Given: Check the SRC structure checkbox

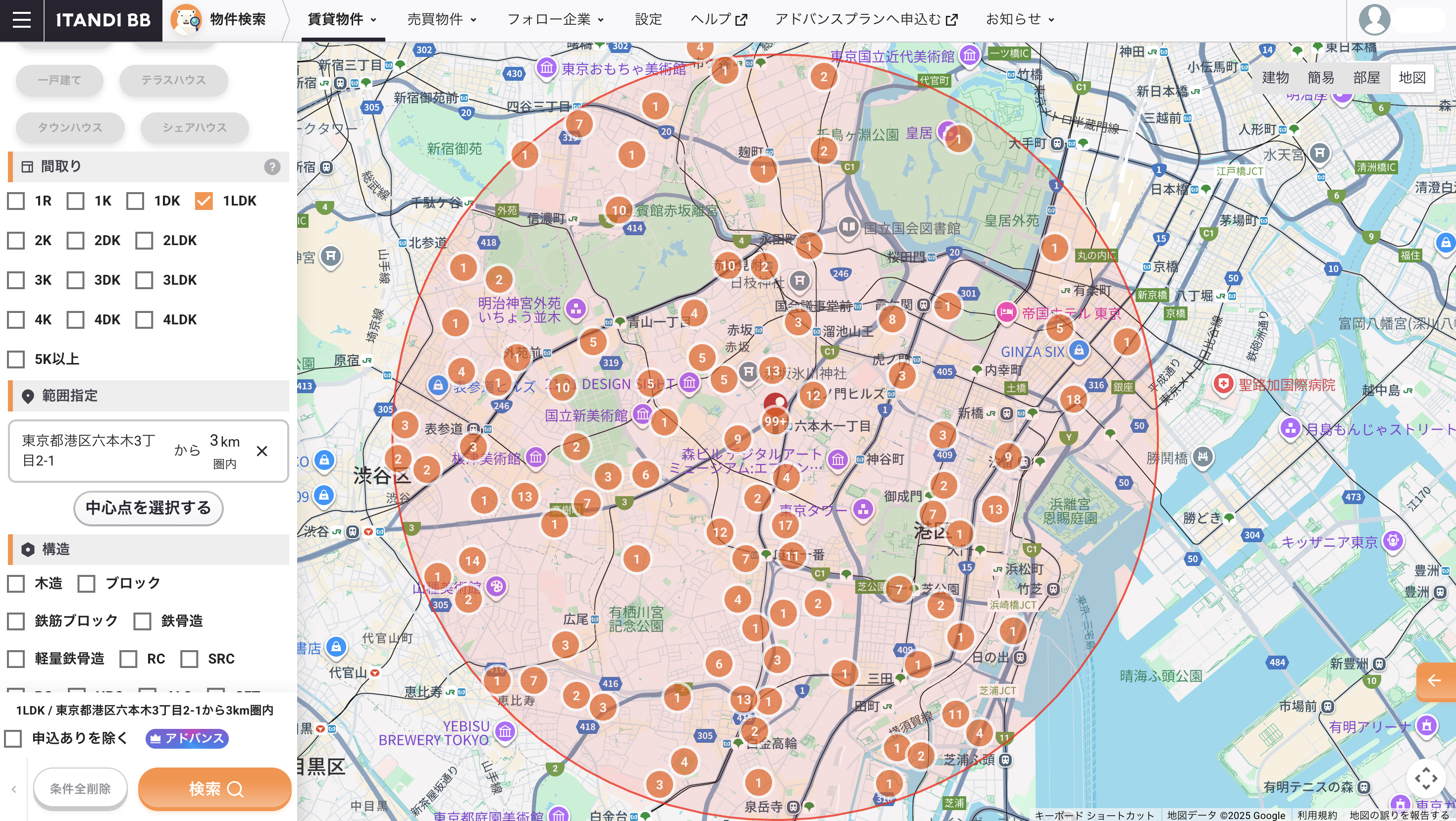Looking at the screenshot, I should tap(189, 659).
